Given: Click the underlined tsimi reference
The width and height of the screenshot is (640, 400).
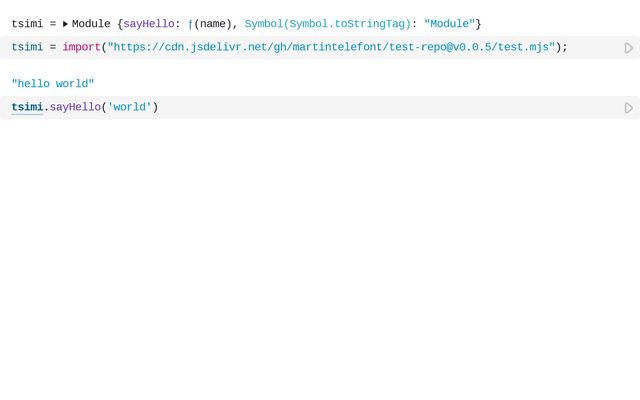Looking at the screenshot, I should point(27,107).
